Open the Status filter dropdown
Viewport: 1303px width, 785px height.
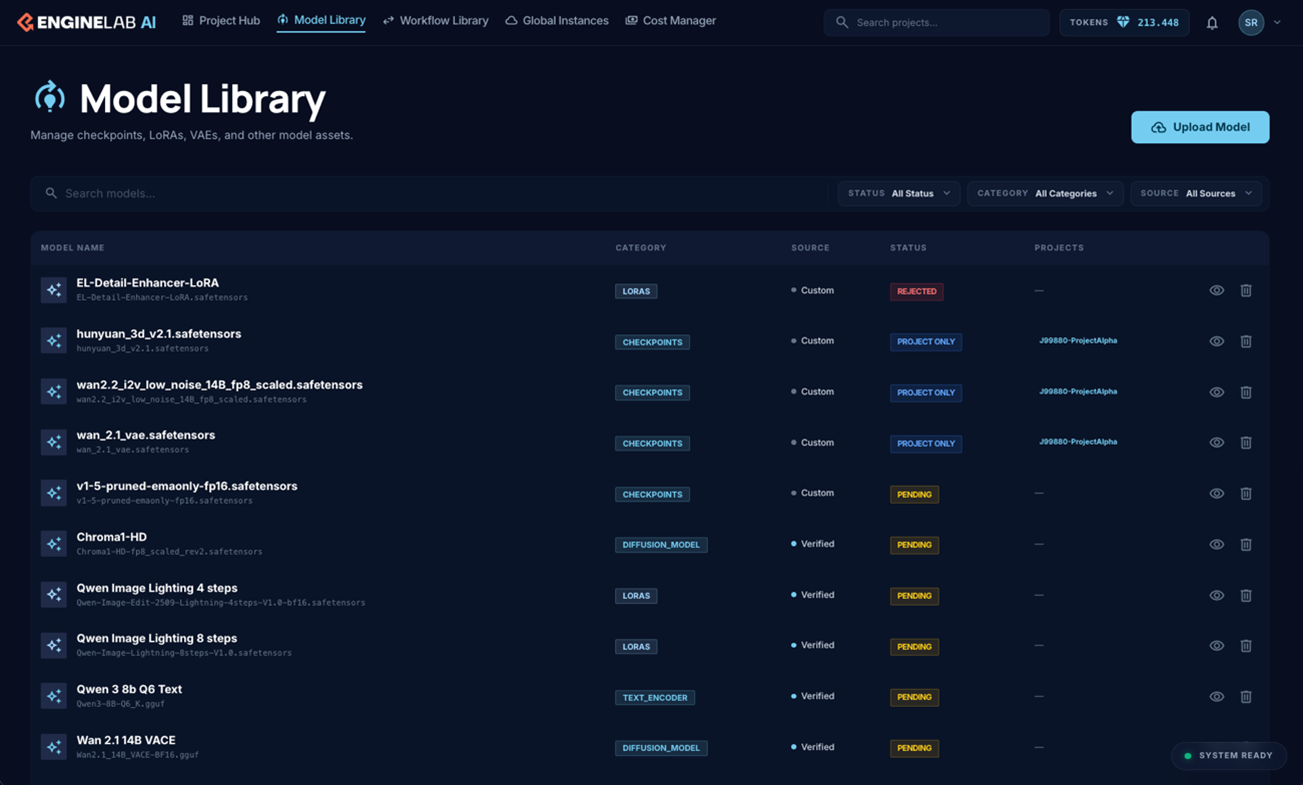tap(899, 193)
